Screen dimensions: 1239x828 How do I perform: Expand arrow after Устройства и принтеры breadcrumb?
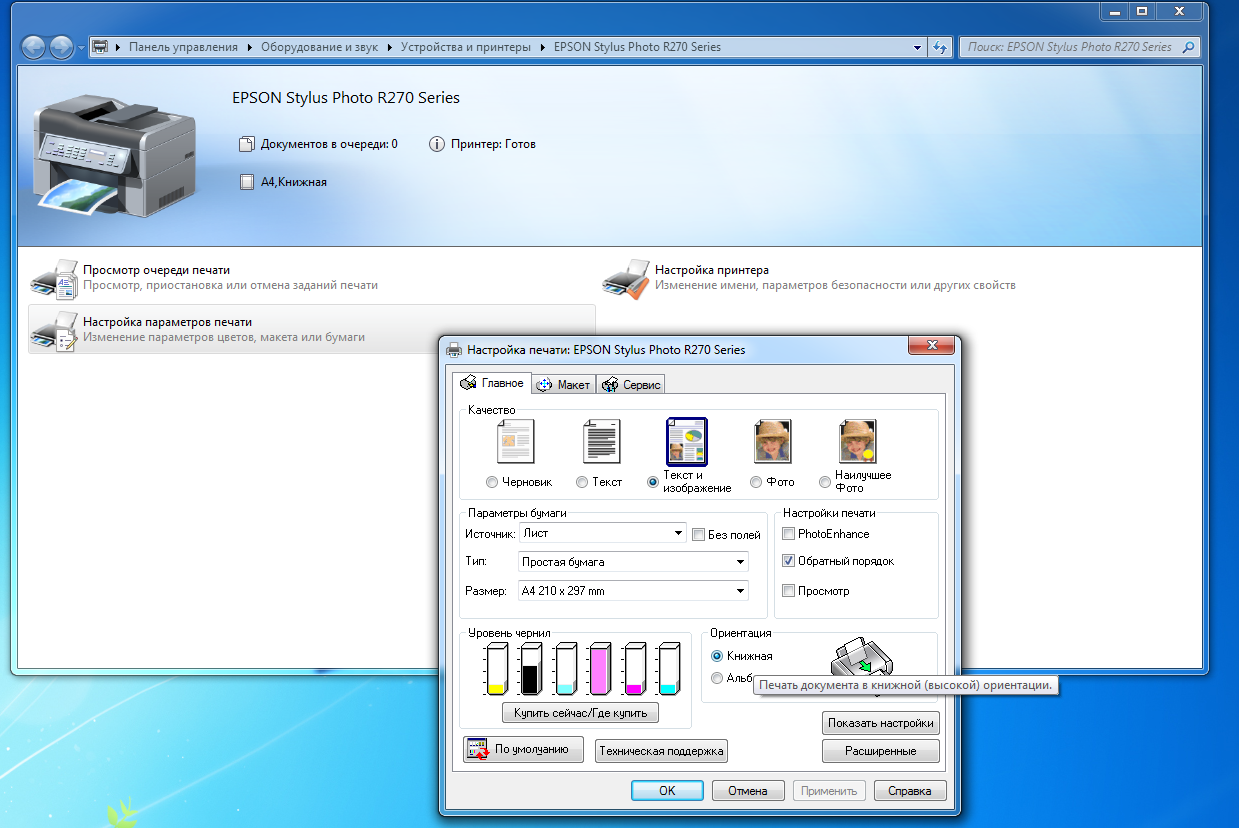coord(542,47)
